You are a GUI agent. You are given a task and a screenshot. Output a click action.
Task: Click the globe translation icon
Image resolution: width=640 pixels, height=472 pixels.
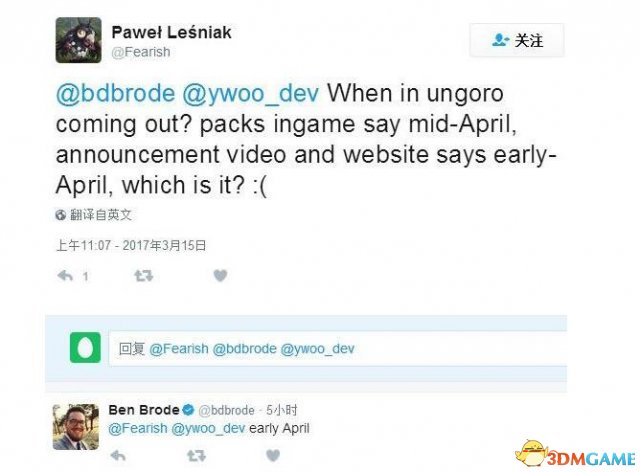coord(61,215)
